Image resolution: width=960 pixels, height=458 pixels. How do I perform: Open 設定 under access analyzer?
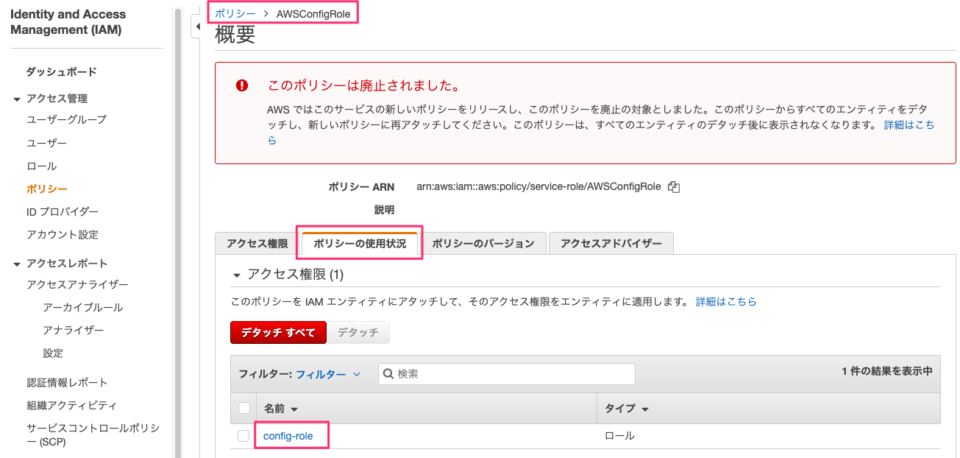click(x=53, y=353)
